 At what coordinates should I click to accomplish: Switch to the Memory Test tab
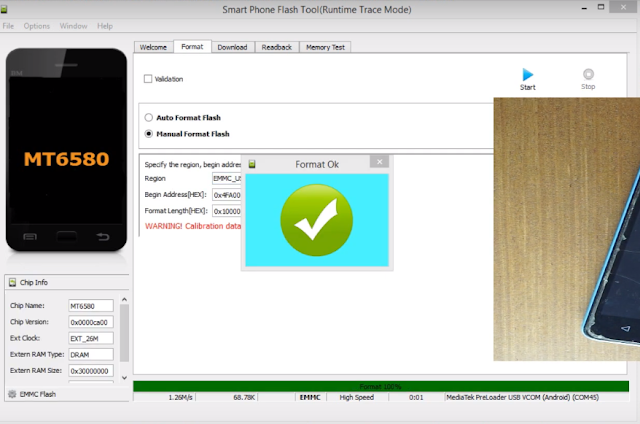[x=325, y=47]
